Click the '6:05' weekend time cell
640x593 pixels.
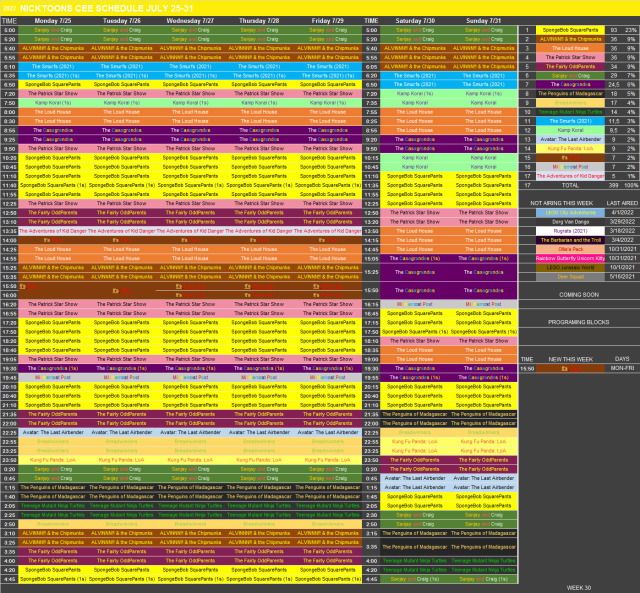[x=371, y=67]
